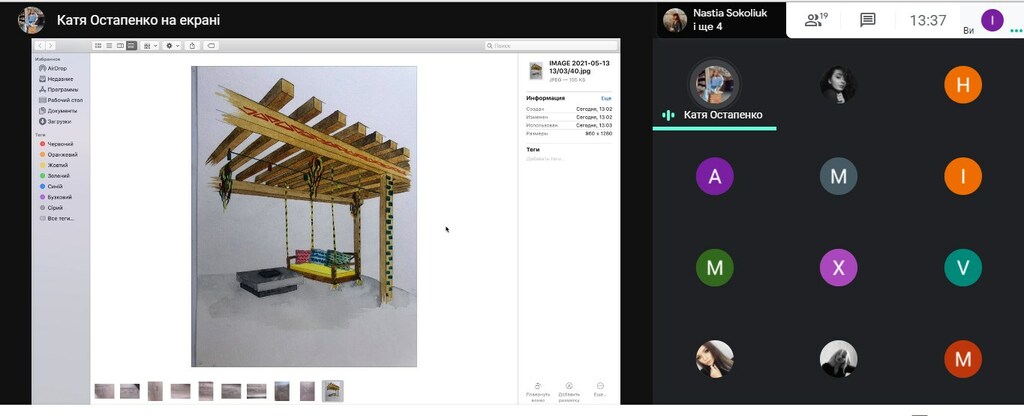Screen dimensions: 1024x416
Task: Open the Еще… quick actions button
Action: pyautogui.click(x=600, y=389)
